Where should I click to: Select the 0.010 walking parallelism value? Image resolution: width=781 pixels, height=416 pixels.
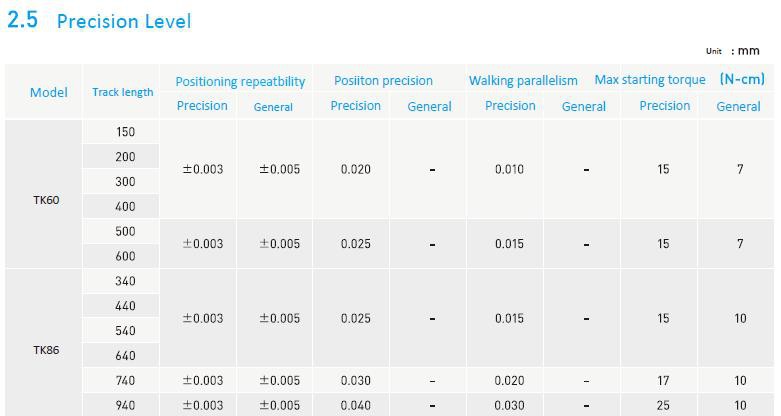tap(509, 169)
